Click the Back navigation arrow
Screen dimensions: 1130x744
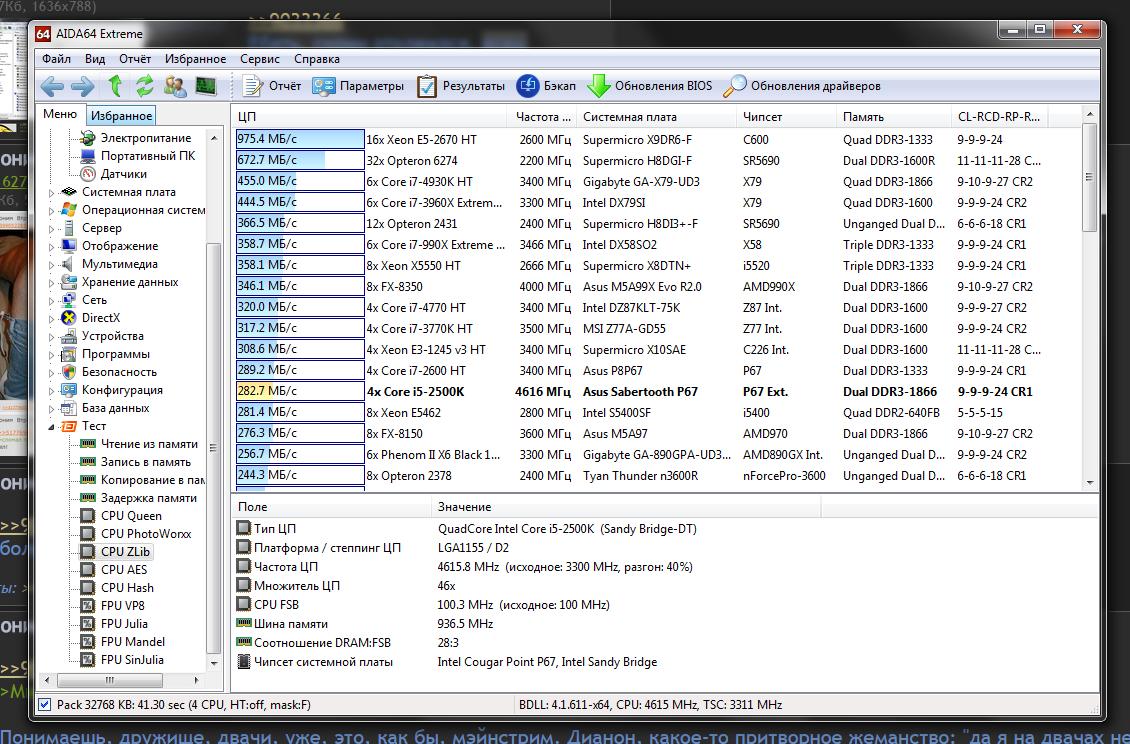click(x=52, y=87)
